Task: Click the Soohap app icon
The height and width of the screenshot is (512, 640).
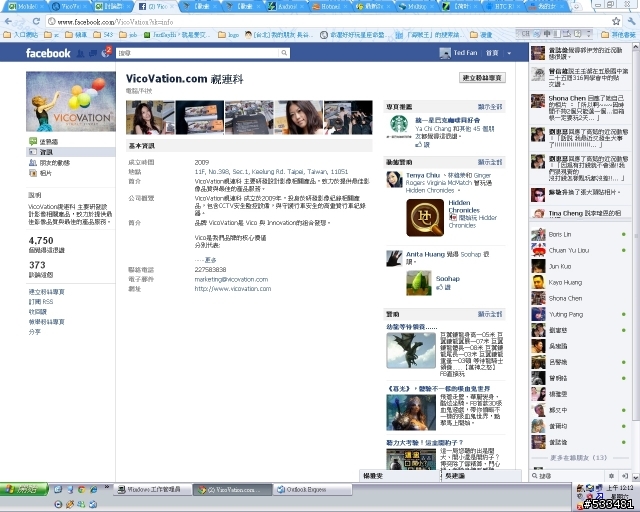Action: [419, 283]
